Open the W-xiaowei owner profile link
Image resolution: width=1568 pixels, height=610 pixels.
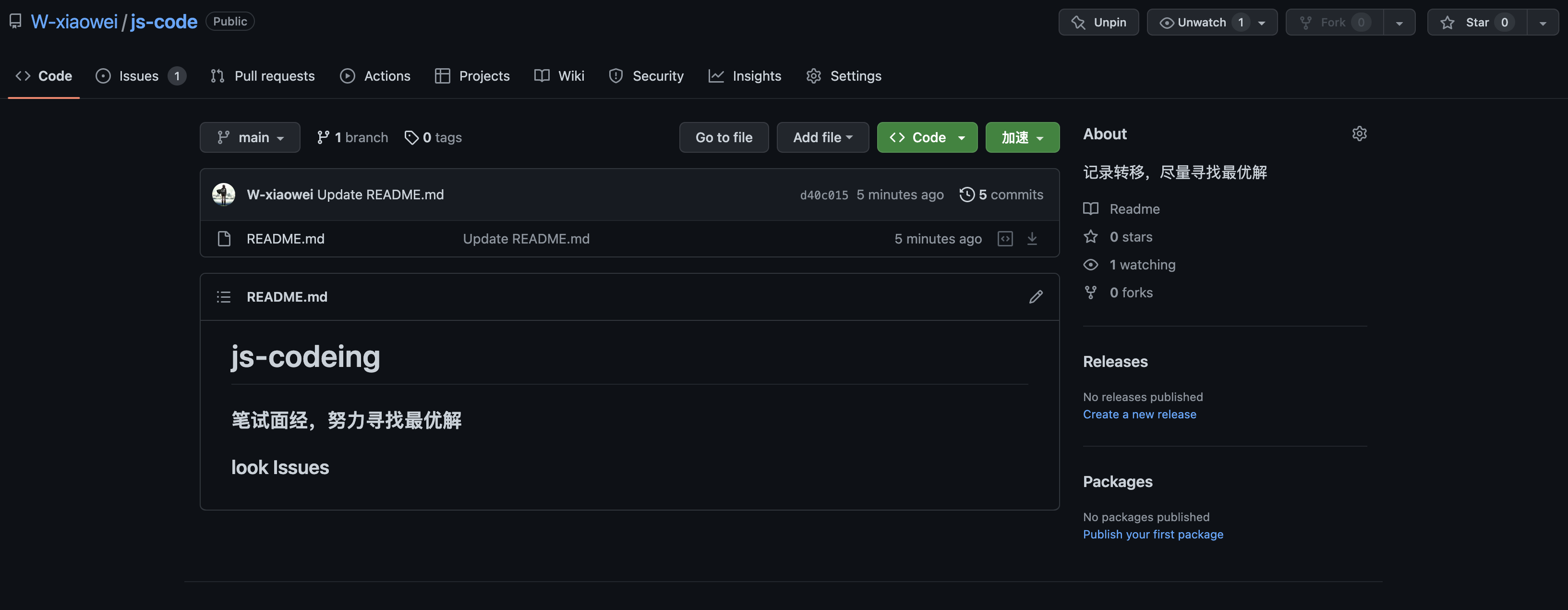(74, 22)
